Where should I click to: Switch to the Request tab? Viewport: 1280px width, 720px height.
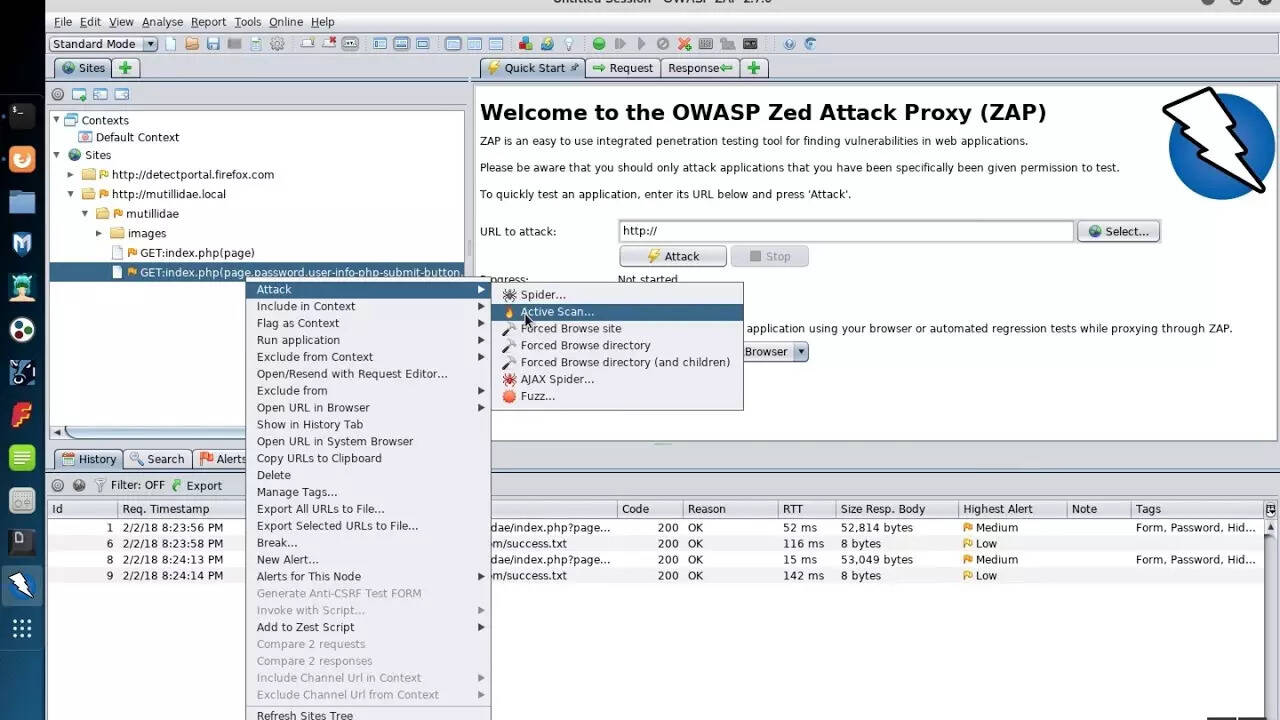[x=622, y=68]
